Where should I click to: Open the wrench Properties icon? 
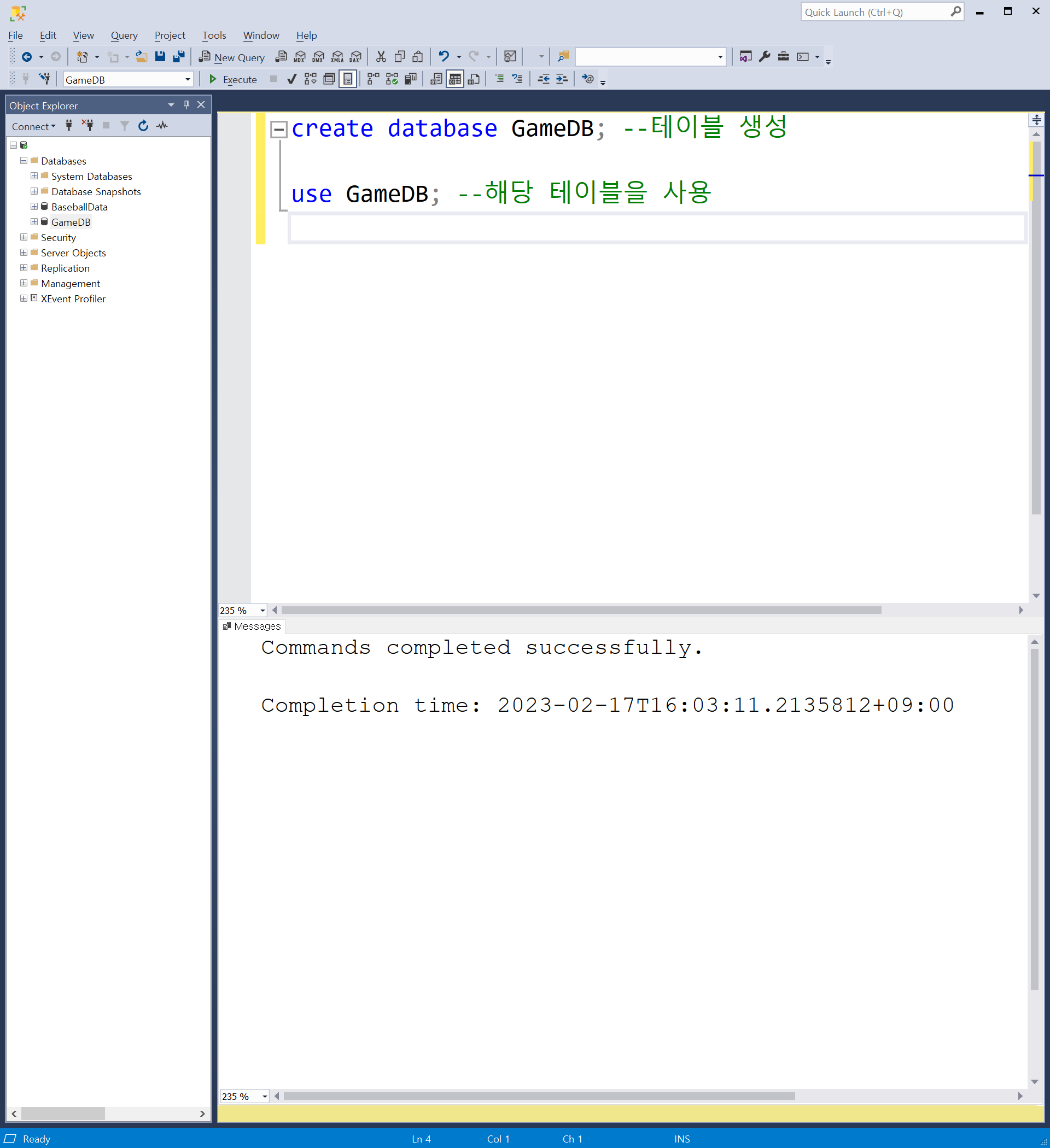point(765,56)
